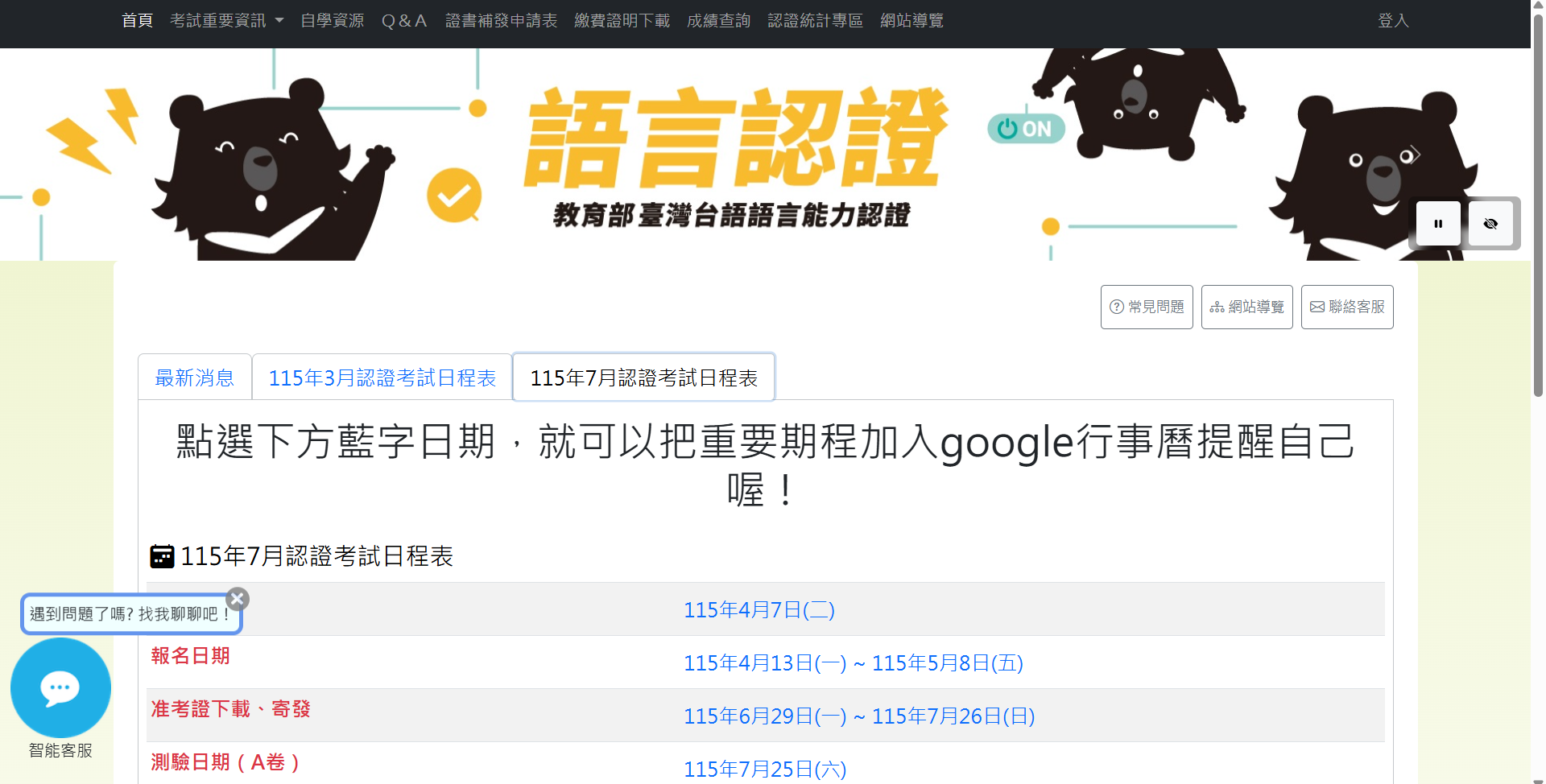Expand the 考試重要資訊 dropdown menu
The height and width of the screenshot is (784, 1546).
pyautogui.click(x=226, y=20)
